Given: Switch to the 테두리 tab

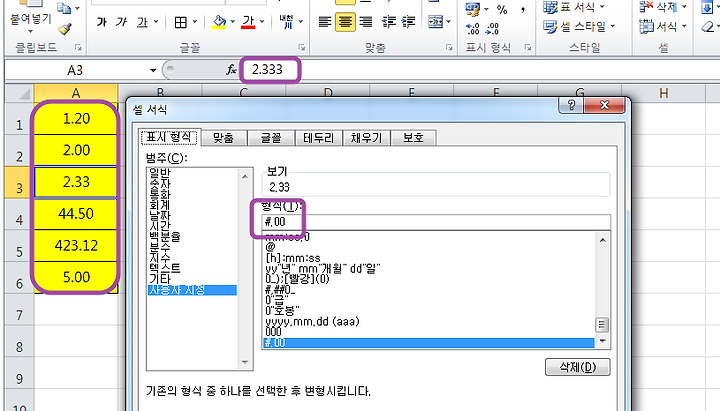Looking at the screenshot, I should 319,138.
